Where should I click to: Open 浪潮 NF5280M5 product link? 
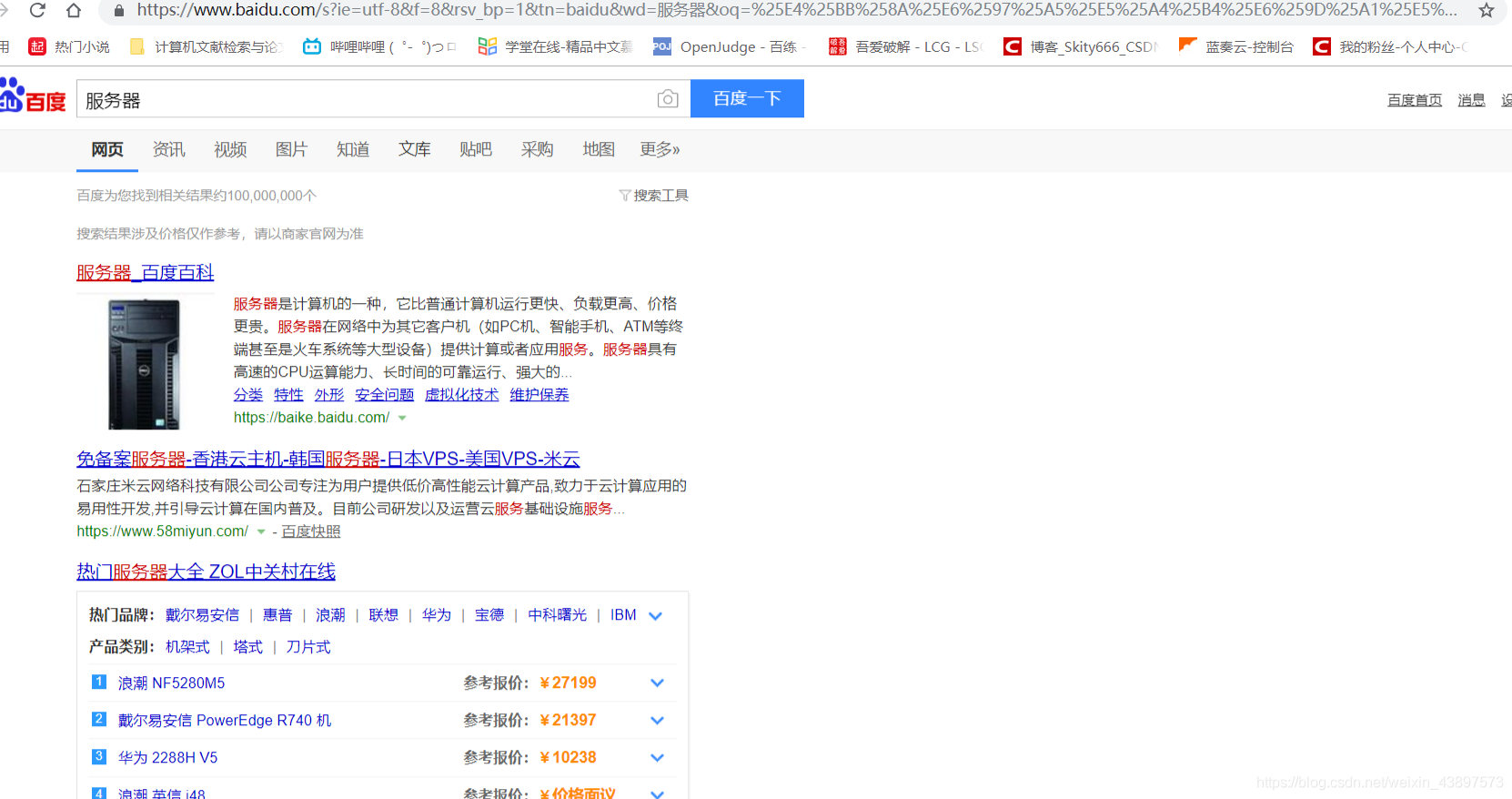pos(171,683)
